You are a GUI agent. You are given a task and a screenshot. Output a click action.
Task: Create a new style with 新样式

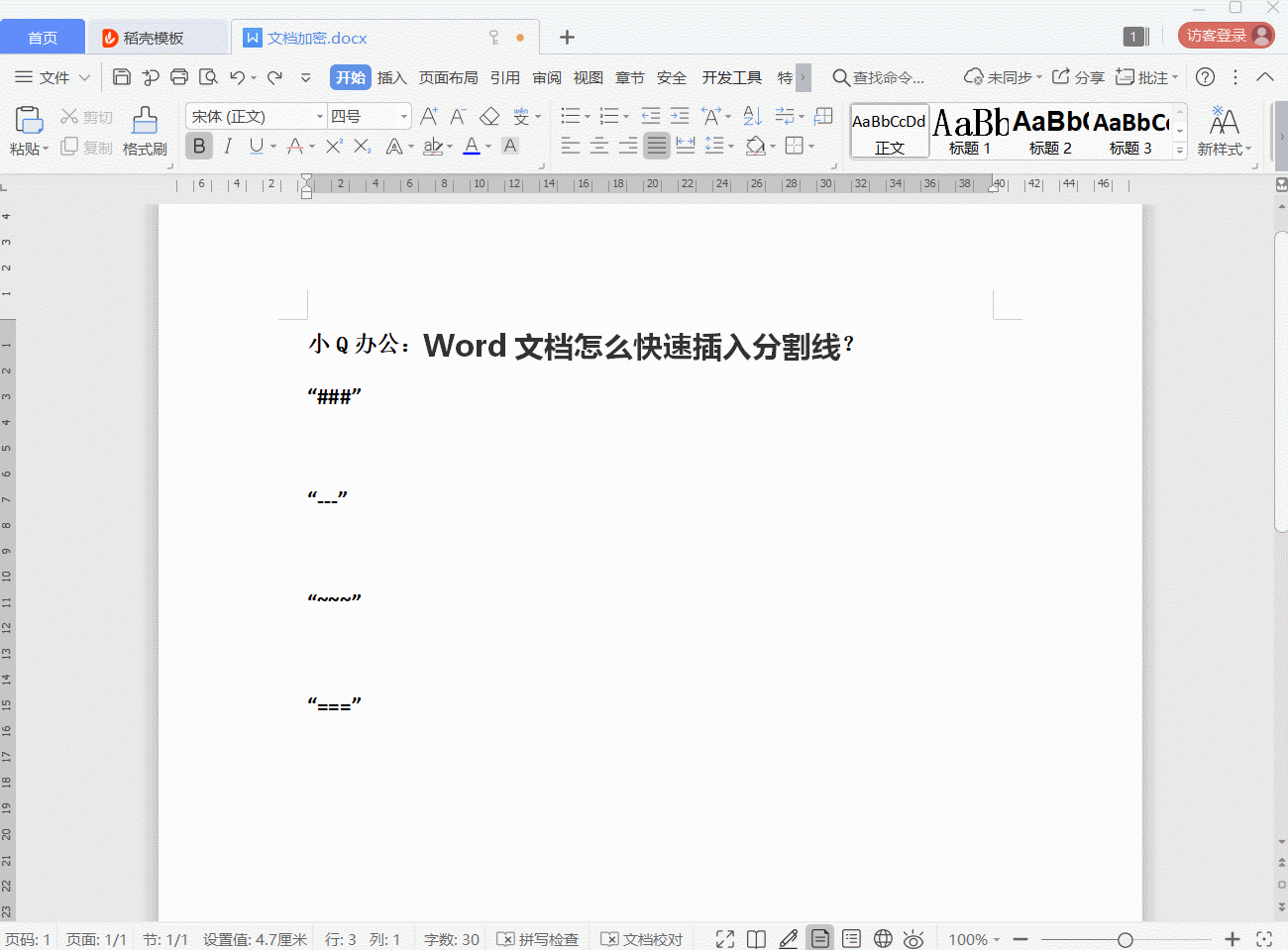click(1224, 132)
